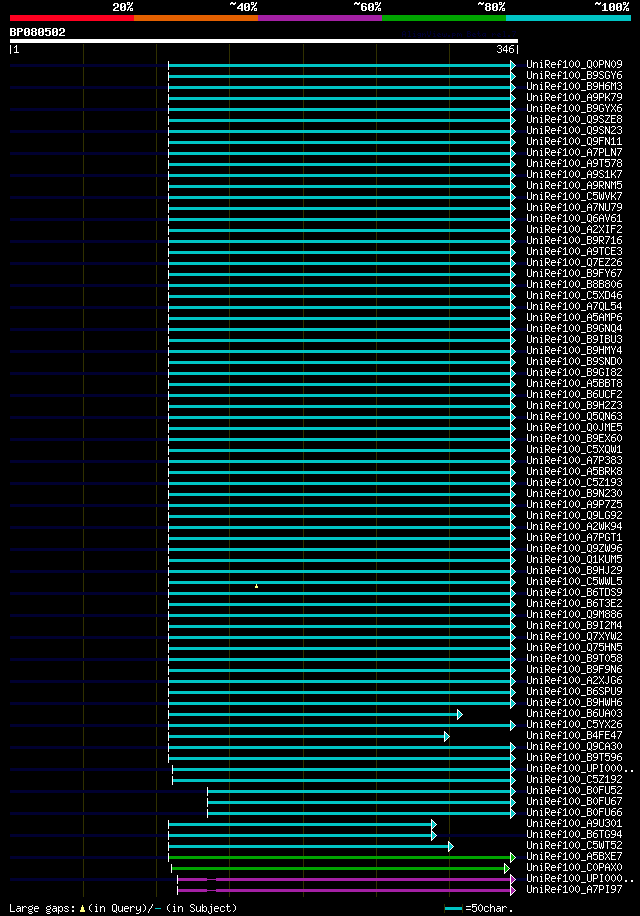Select the UniRef100_A9T578 label
The image size is (640, 916).
(574, 164)
